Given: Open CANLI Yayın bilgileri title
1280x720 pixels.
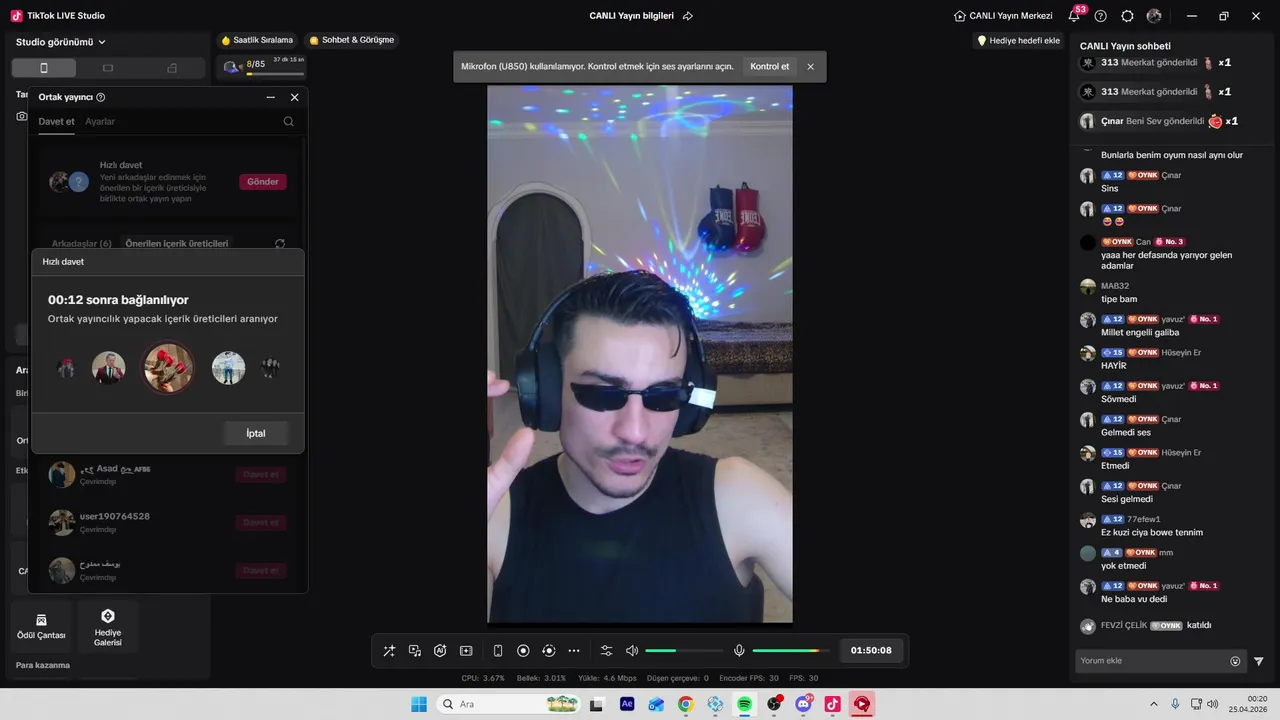Looking at the screenshot, I should click(632, 16).
